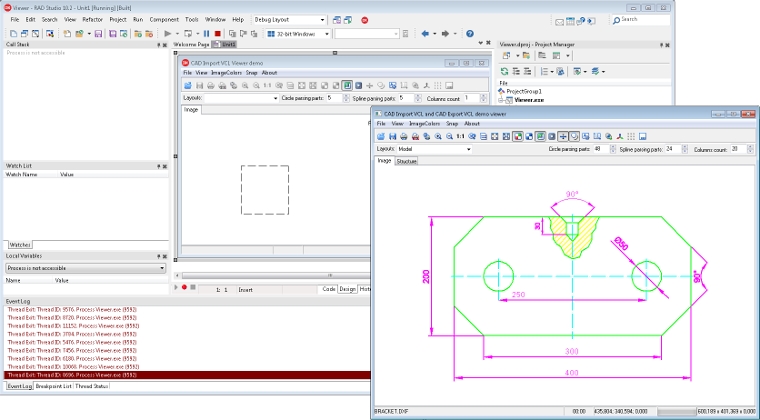Click the Save icon in CAD viewer toolbar

(393, 136)
